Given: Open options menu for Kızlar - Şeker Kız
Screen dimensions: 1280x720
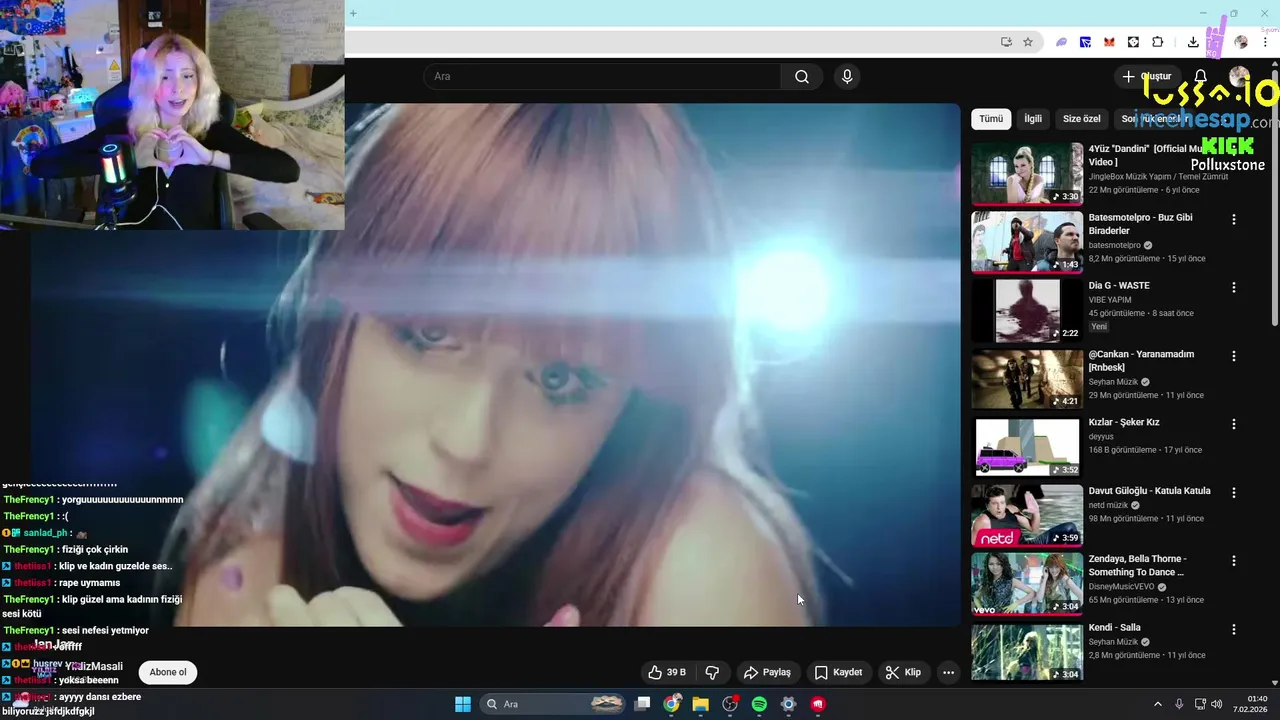Looking at the screenshot, I should tap(1233, 424).
